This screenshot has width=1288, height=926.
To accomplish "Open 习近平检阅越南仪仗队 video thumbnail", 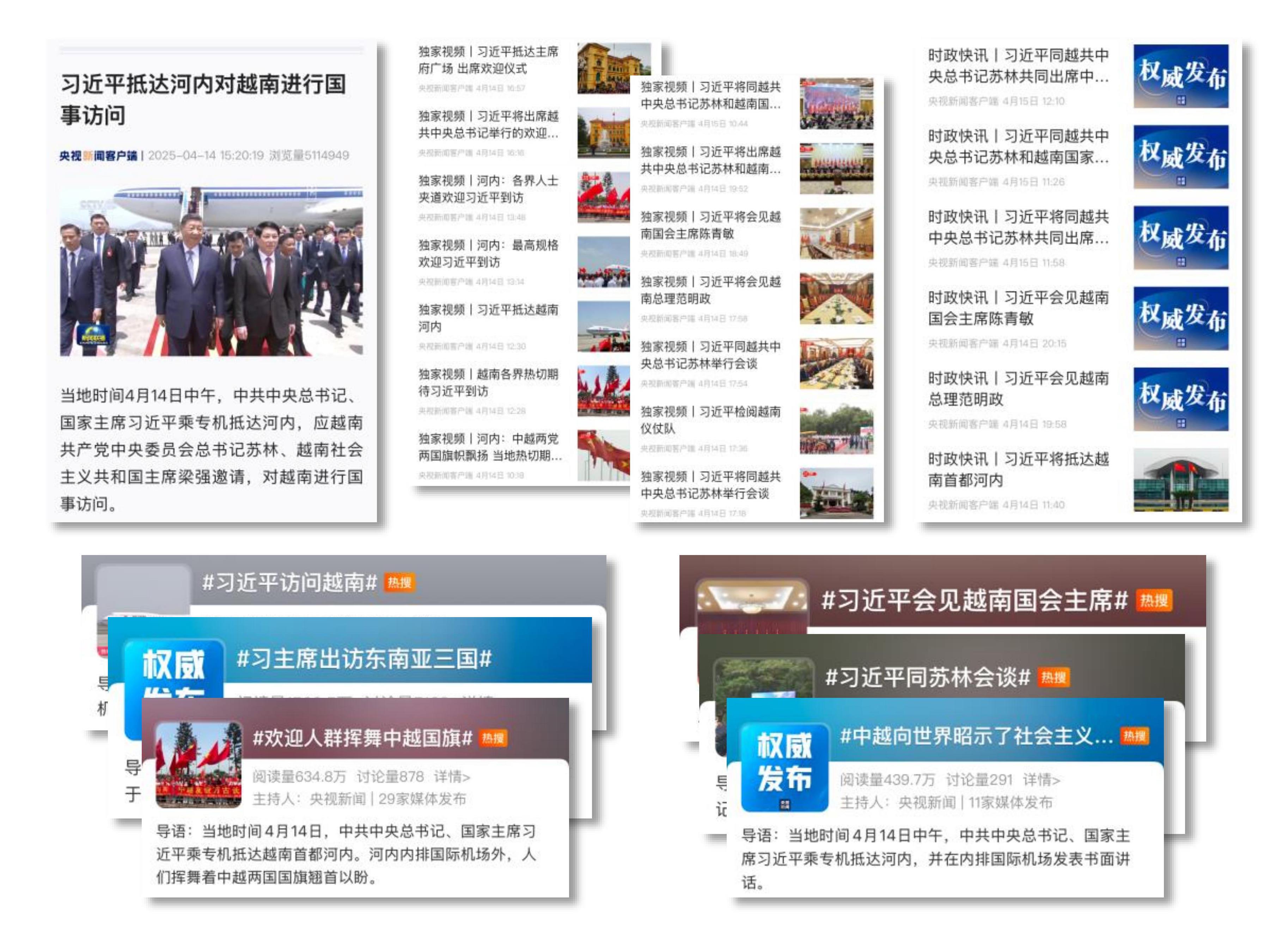I will (x=836, y=429).
